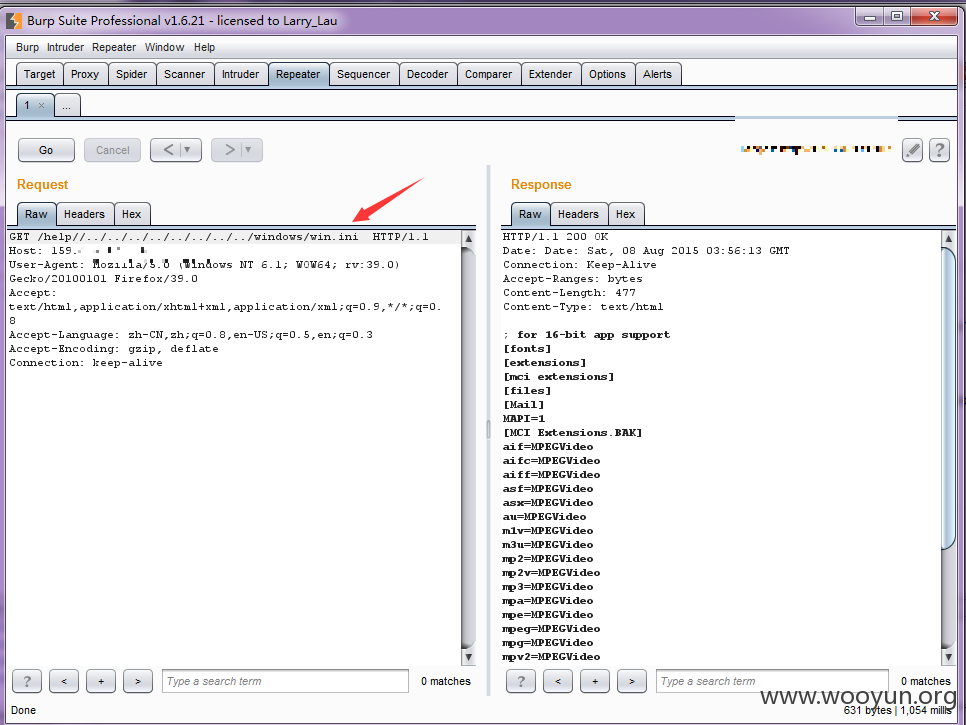
Task: Switch to the Decoder tab
Action: [x=428, y=74]
